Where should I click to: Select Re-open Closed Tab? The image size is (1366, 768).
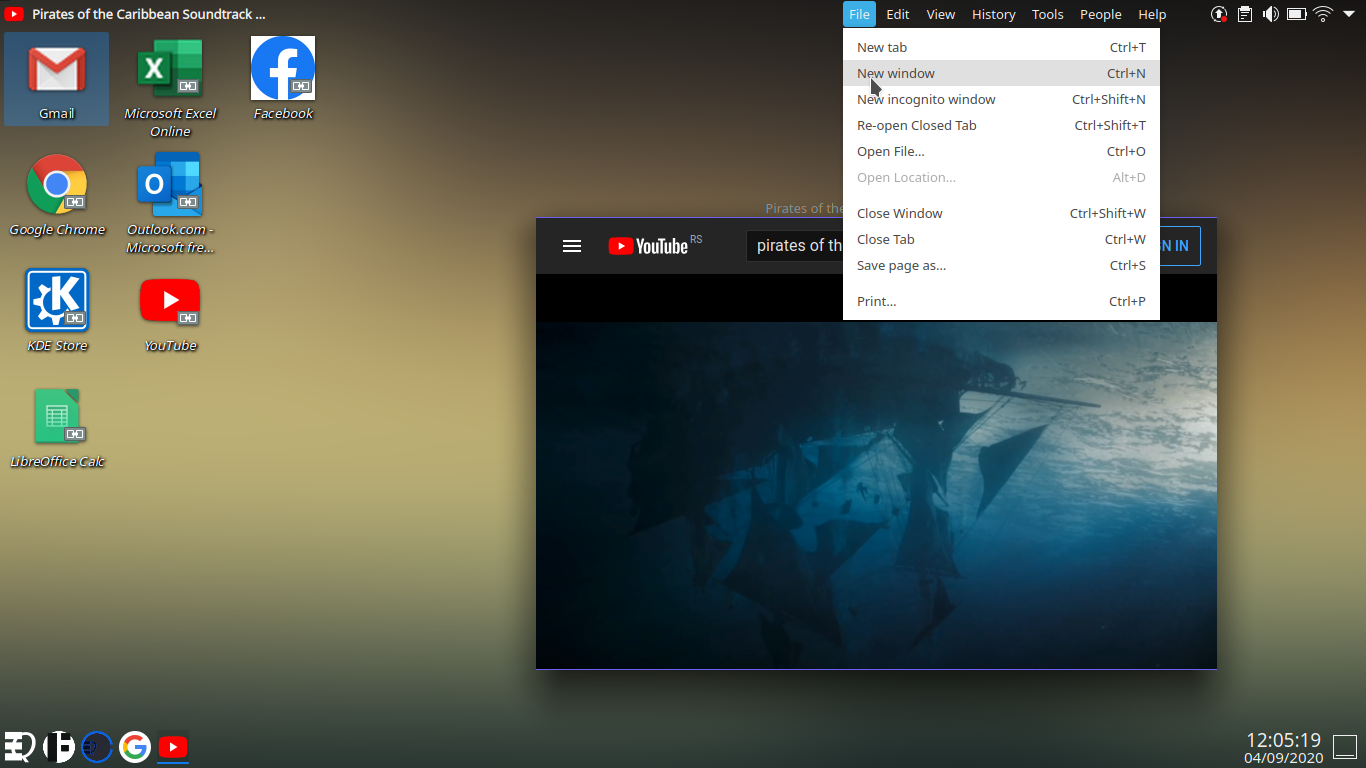pyautogui.click(x=1001, y=125)
